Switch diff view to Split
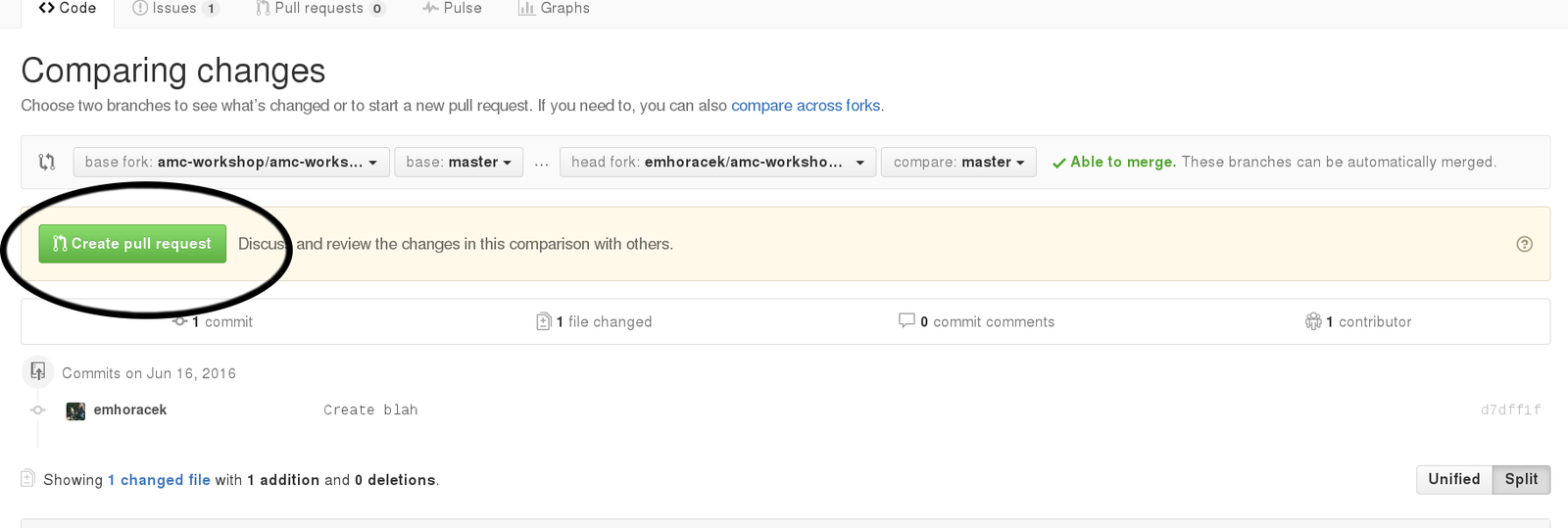Image resolution: width=1568 pixels, height=528 pixels. click(x=1521, y=479)
